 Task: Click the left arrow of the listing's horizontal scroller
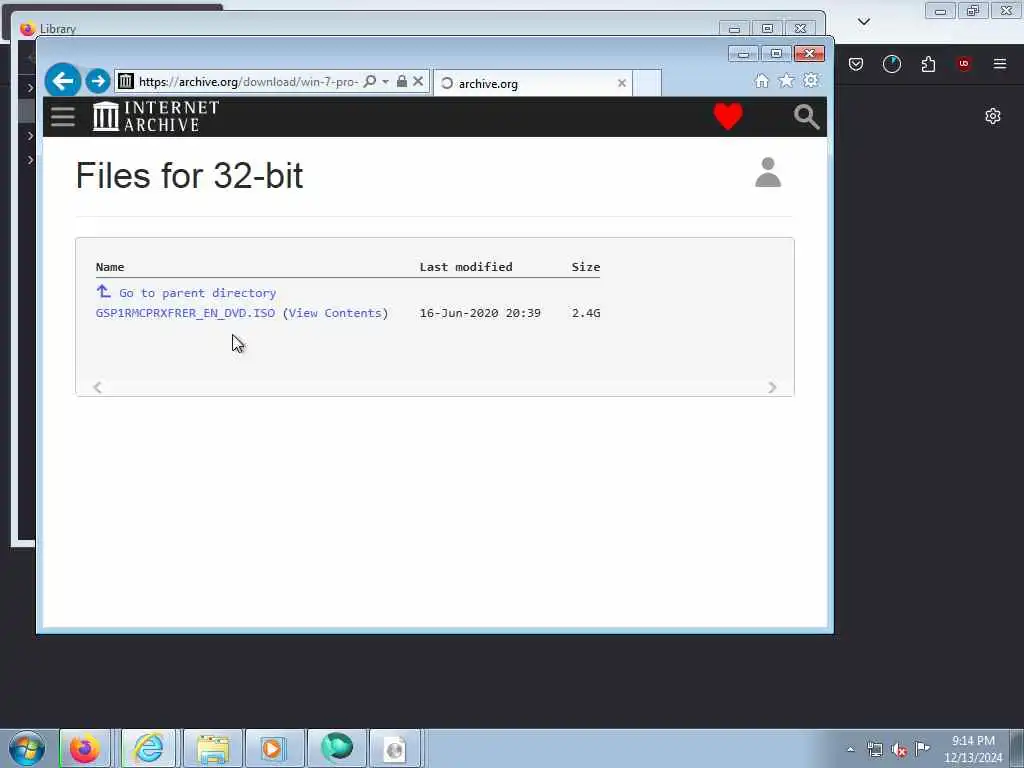click(97, 387)
